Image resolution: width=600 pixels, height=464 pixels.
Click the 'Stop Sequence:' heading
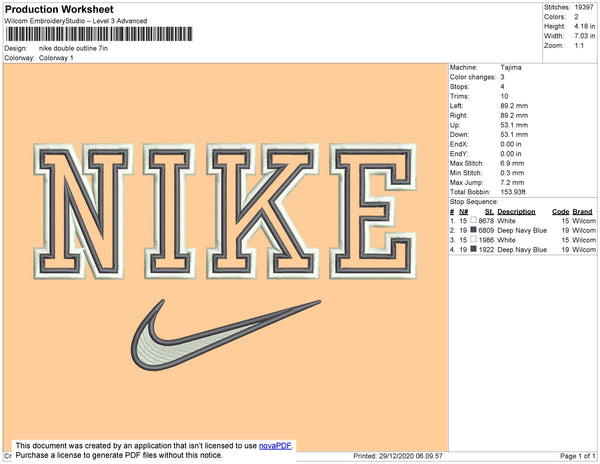(474, 202)
